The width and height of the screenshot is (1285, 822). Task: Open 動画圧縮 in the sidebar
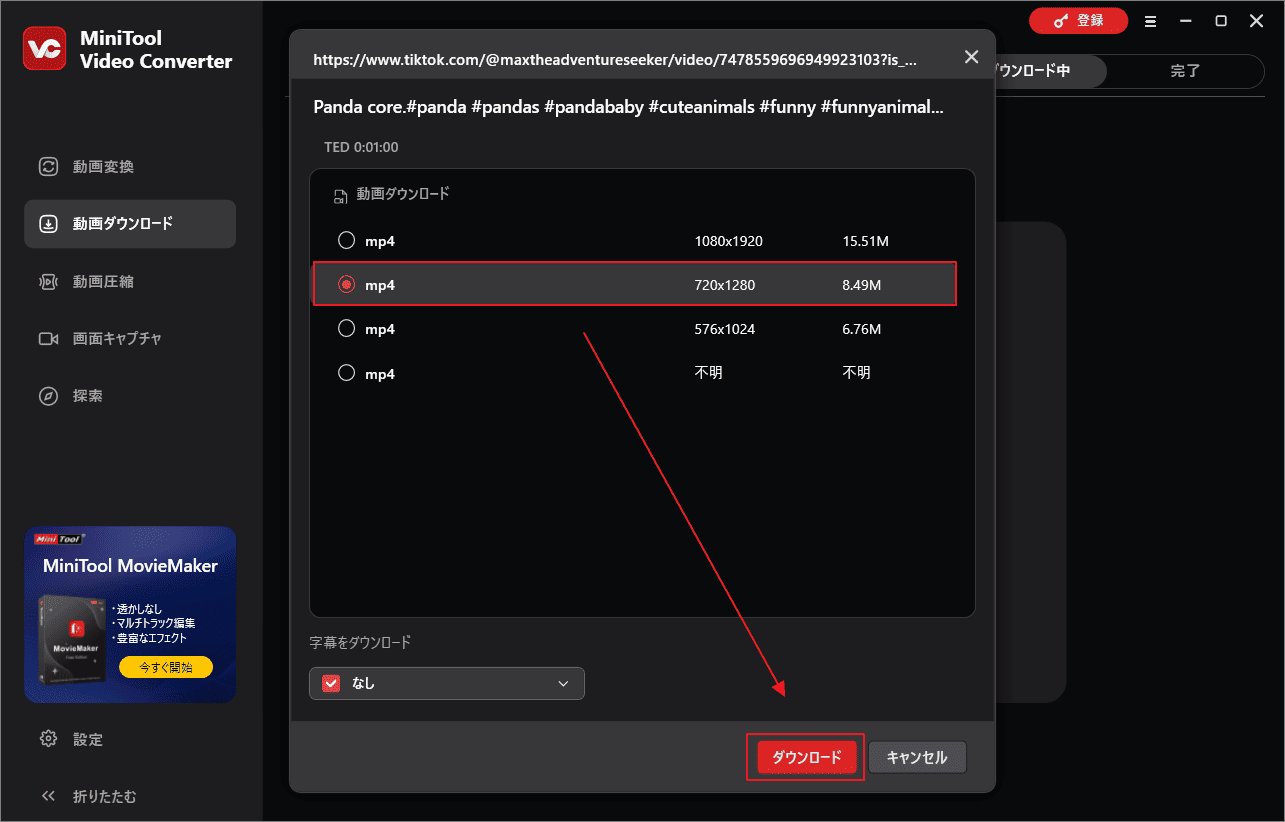[x=130, y=282]
